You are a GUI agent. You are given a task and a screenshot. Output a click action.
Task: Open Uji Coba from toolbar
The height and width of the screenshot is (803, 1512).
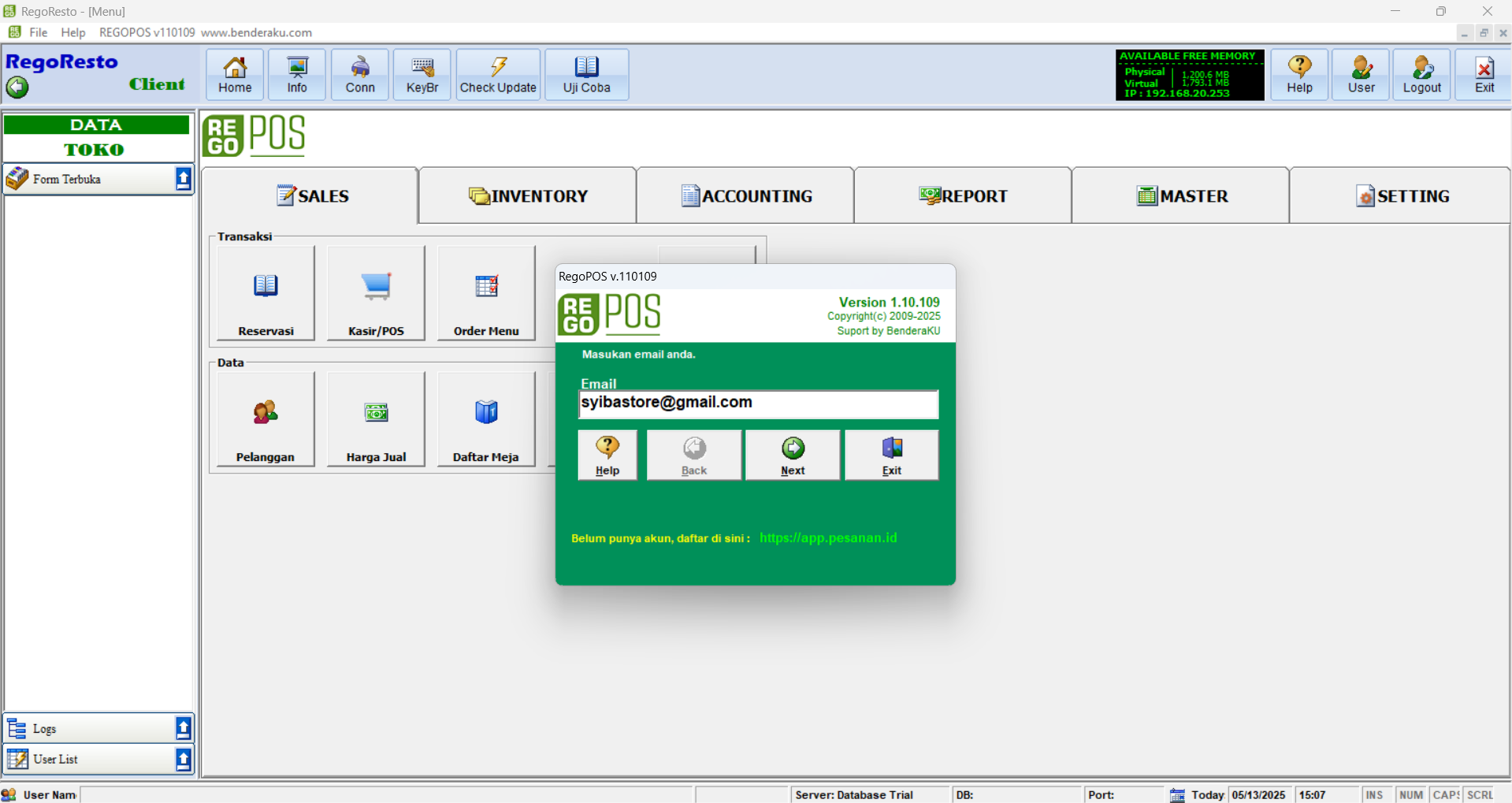[586, 75]
